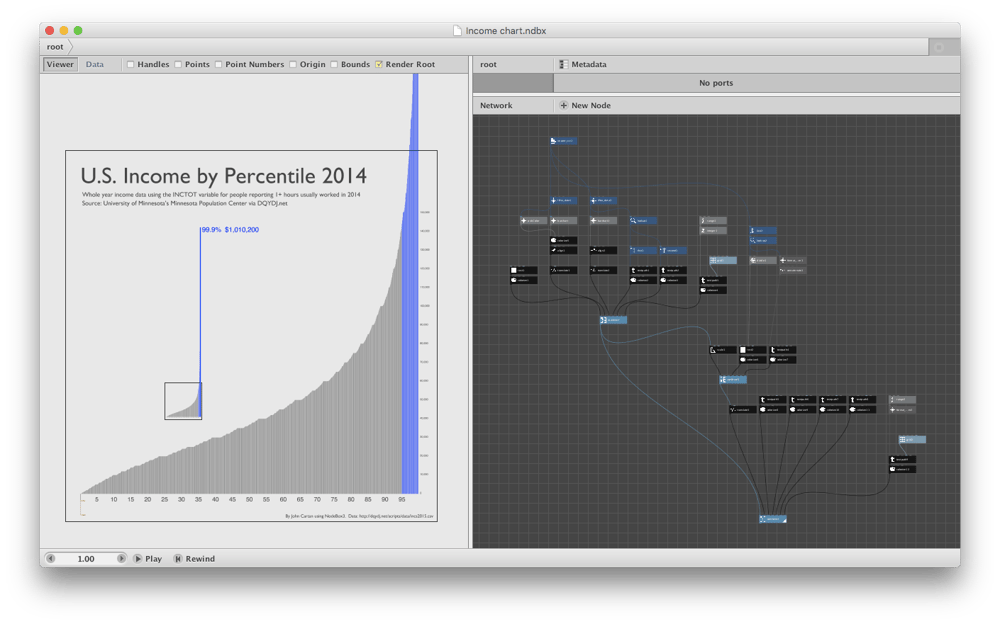Screen dimensions: 1000x624
Task: Switch to the Viewer tab
Action: pos(60,64)
